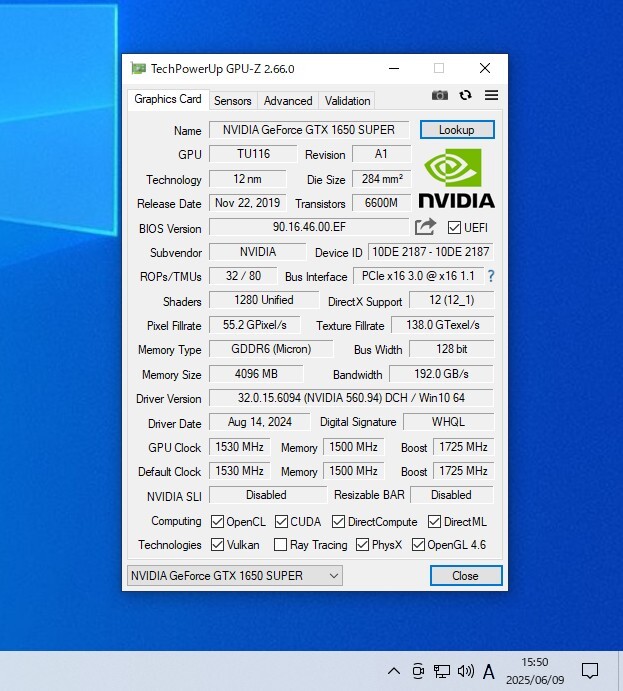Click the Bus Width field 128 bit
The height and width of the screenshot is (691, 623).
pyautogui.click(x=452, y=349)
